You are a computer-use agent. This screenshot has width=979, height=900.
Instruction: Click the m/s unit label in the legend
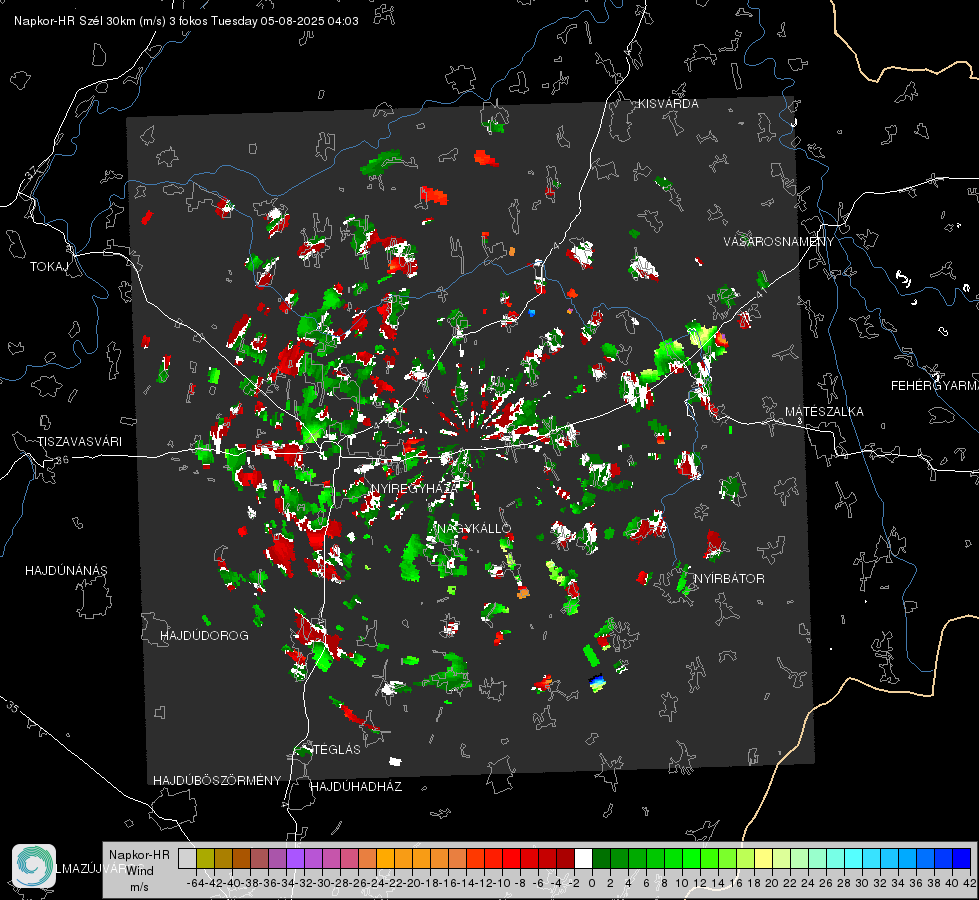[139, 887]
